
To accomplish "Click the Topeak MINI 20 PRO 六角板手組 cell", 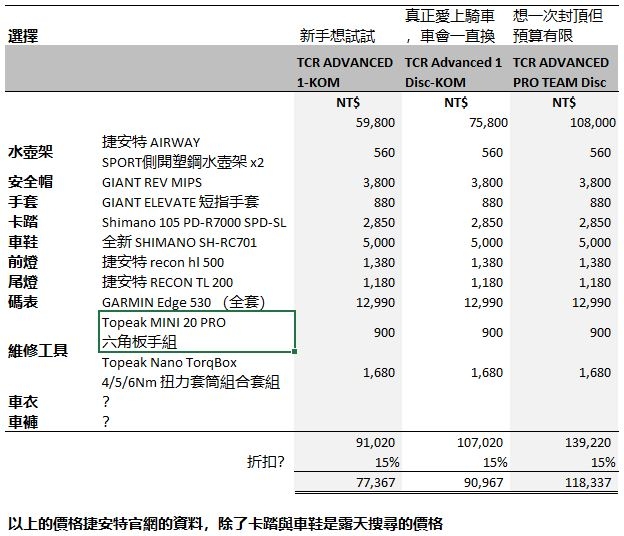I will [x=197, y=332].
